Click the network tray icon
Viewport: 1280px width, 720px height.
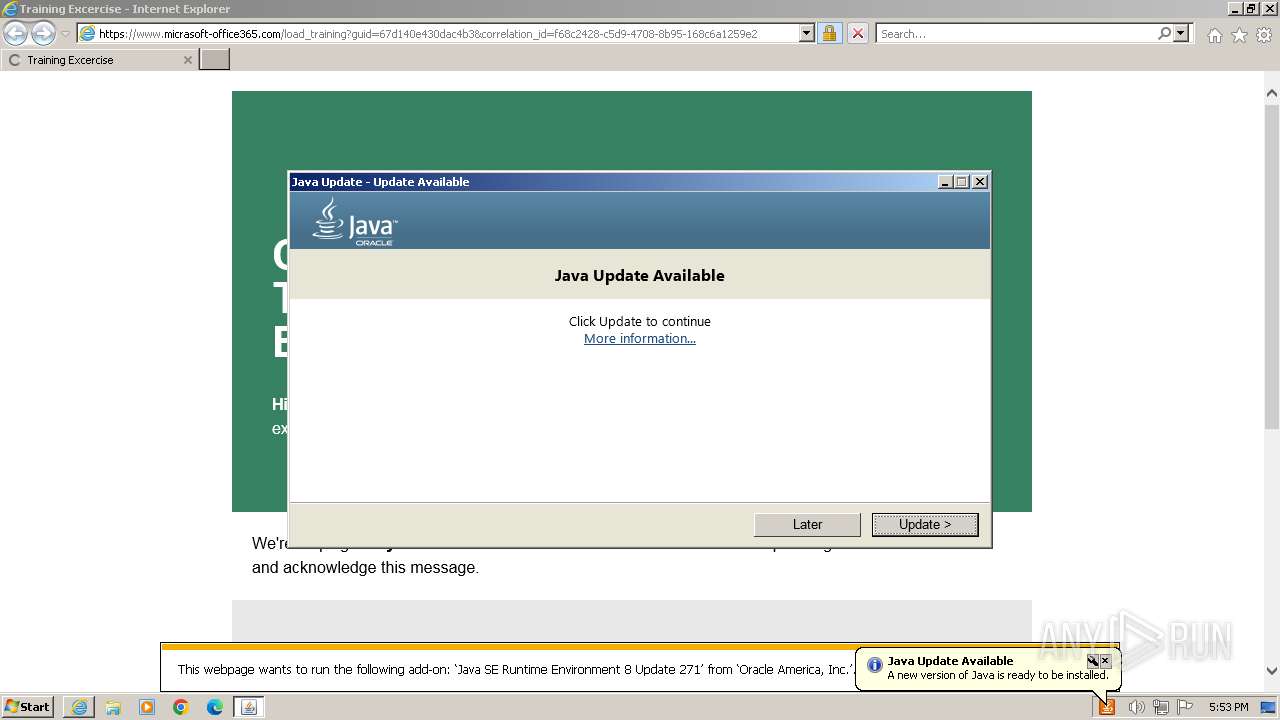tap(1160, 707)
